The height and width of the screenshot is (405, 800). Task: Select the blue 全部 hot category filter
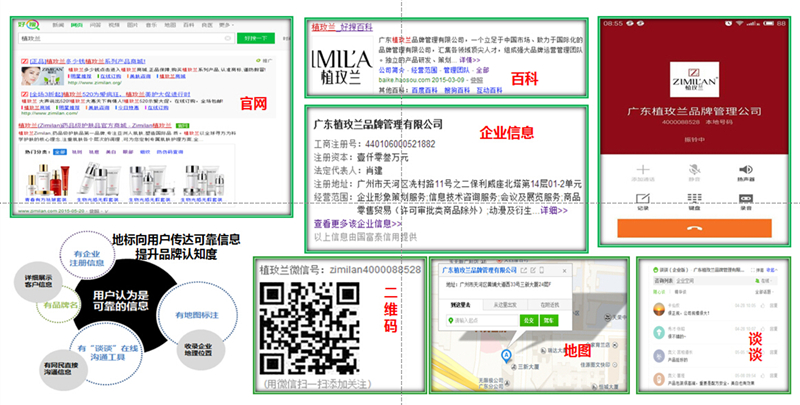point(60,152)
